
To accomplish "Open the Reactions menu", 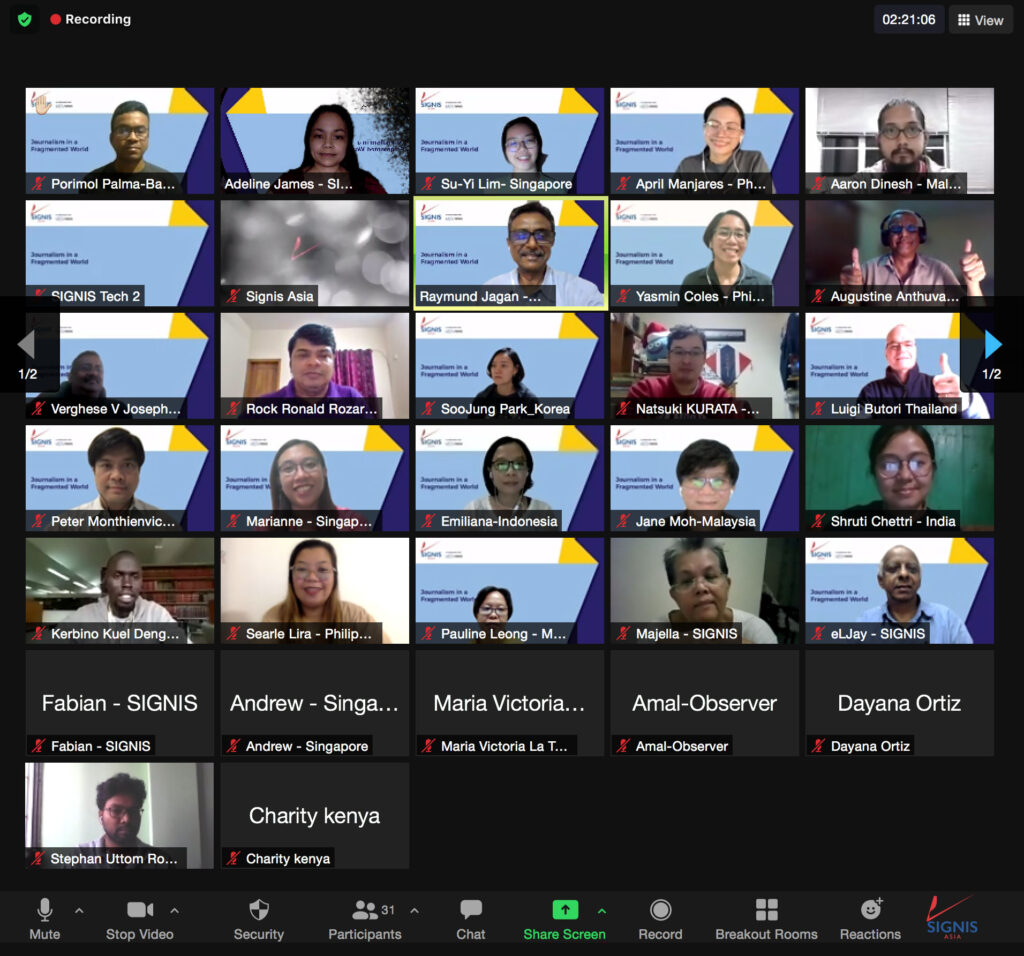I will click(x=870, y=919).
